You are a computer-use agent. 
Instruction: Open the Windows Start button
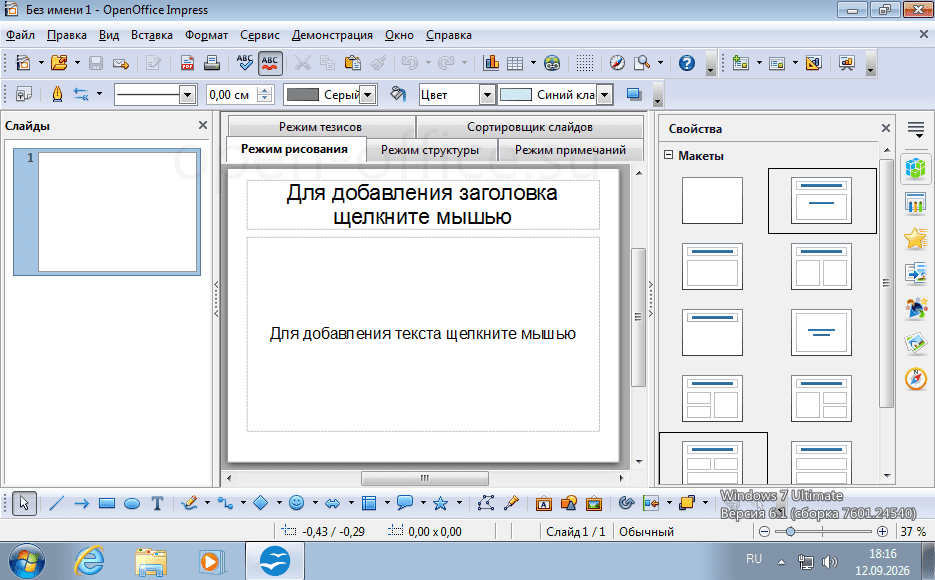27,562
